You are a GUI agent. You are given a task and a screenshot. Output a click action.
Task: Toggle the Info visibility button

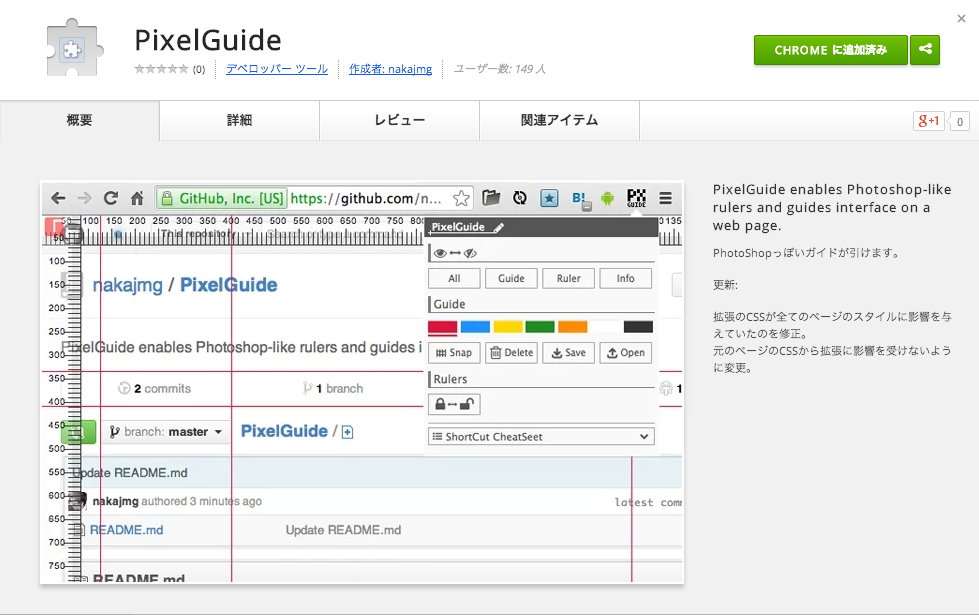[626, 278]
